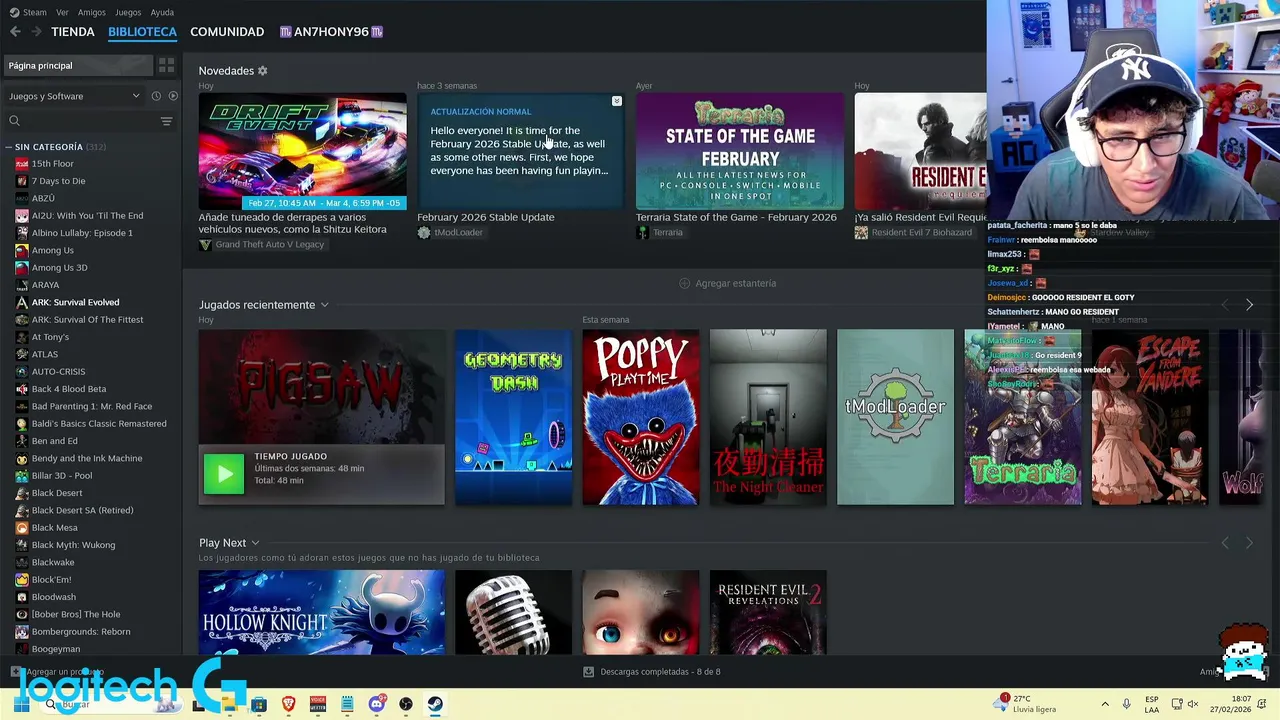This screenshot has height=720, width=1280.
Task: Select Baldi's Basics Classic Remastered
Action: pyautogui.click(x=99, y=424)
